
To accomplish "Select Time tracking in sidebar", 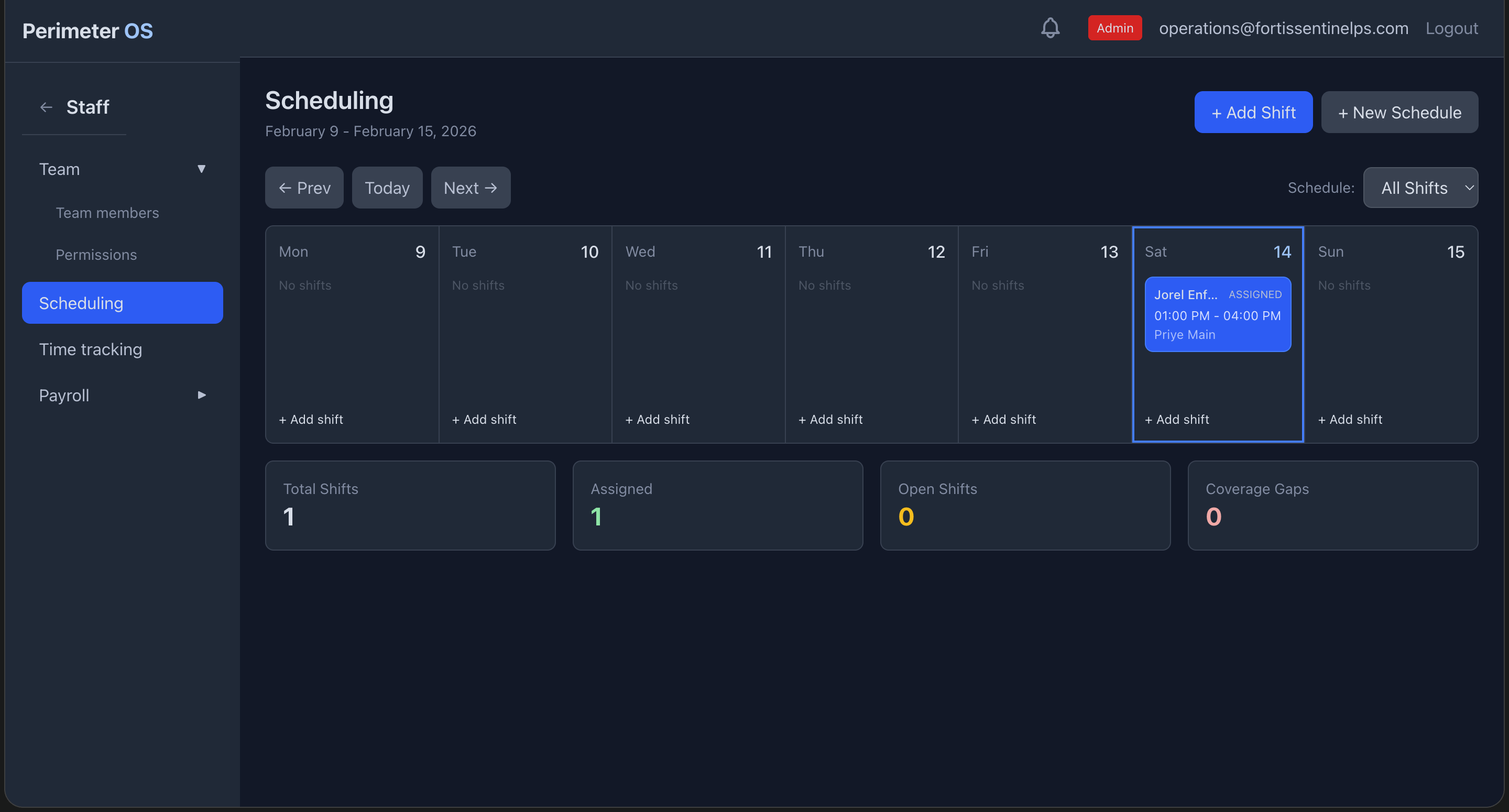I will pos(90,349).
